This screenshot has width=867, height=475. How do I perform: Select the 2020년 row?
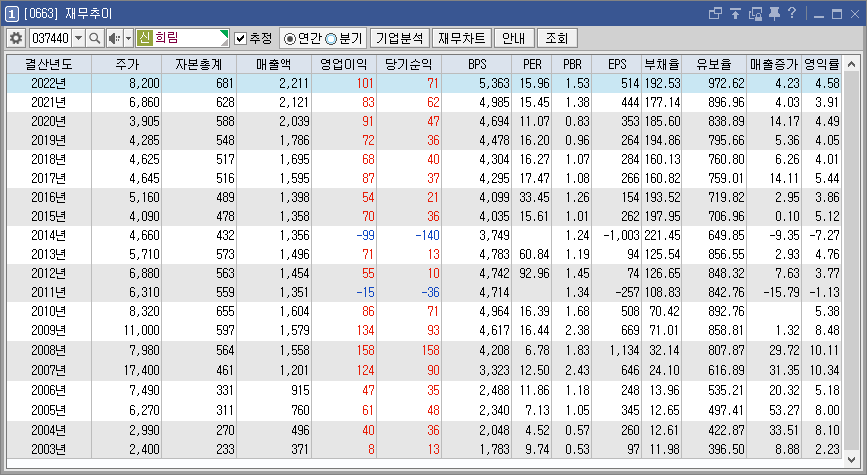(424, 121)
